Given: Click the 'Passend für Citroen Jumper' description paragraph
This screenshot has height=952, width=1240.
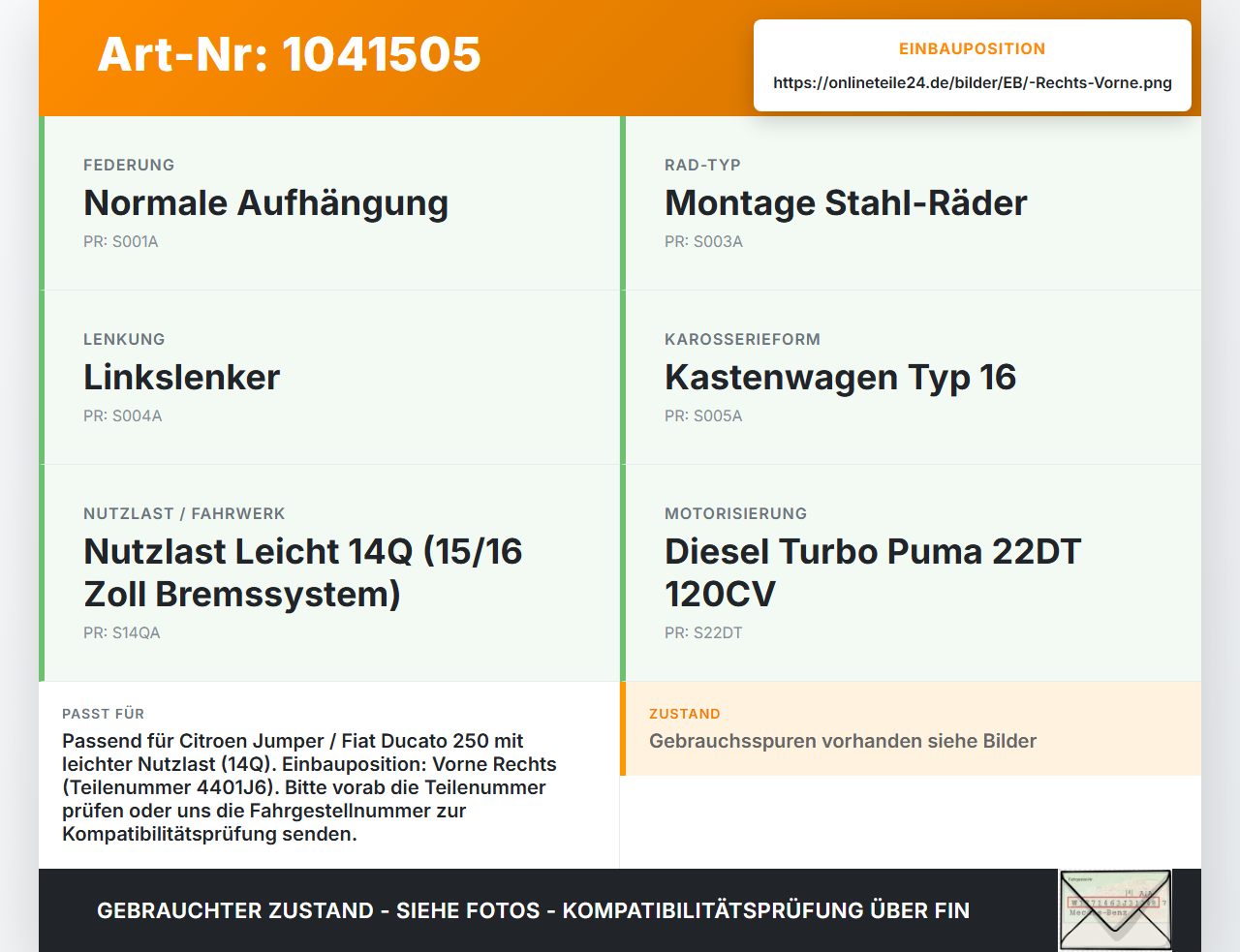Looking at the screenshot, I should pyautogui.click(x=309, y=787).
